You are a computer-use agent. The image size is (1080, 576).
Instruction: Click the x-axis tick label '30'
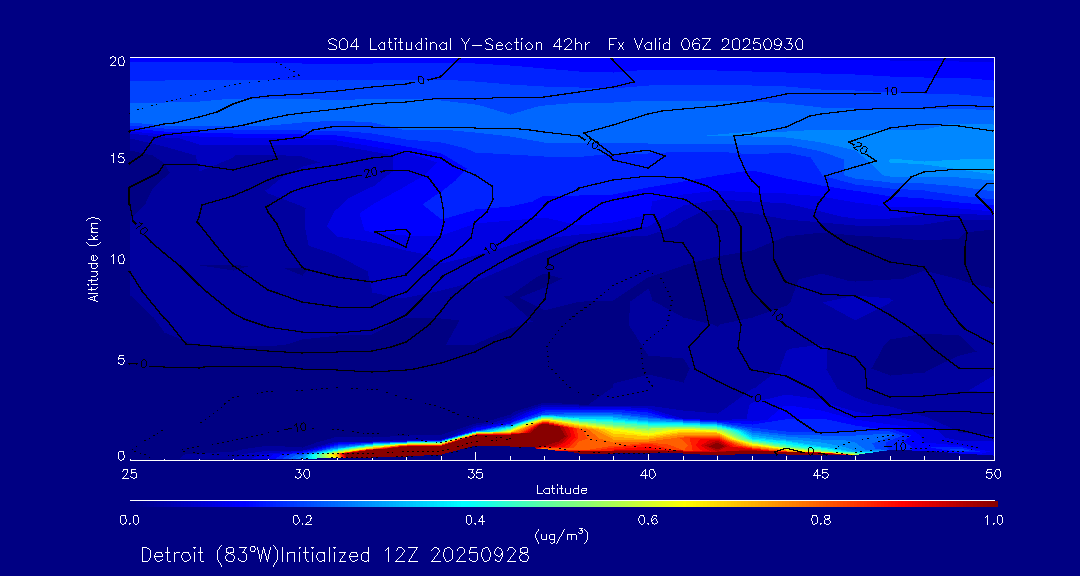(x=302, y=473)
